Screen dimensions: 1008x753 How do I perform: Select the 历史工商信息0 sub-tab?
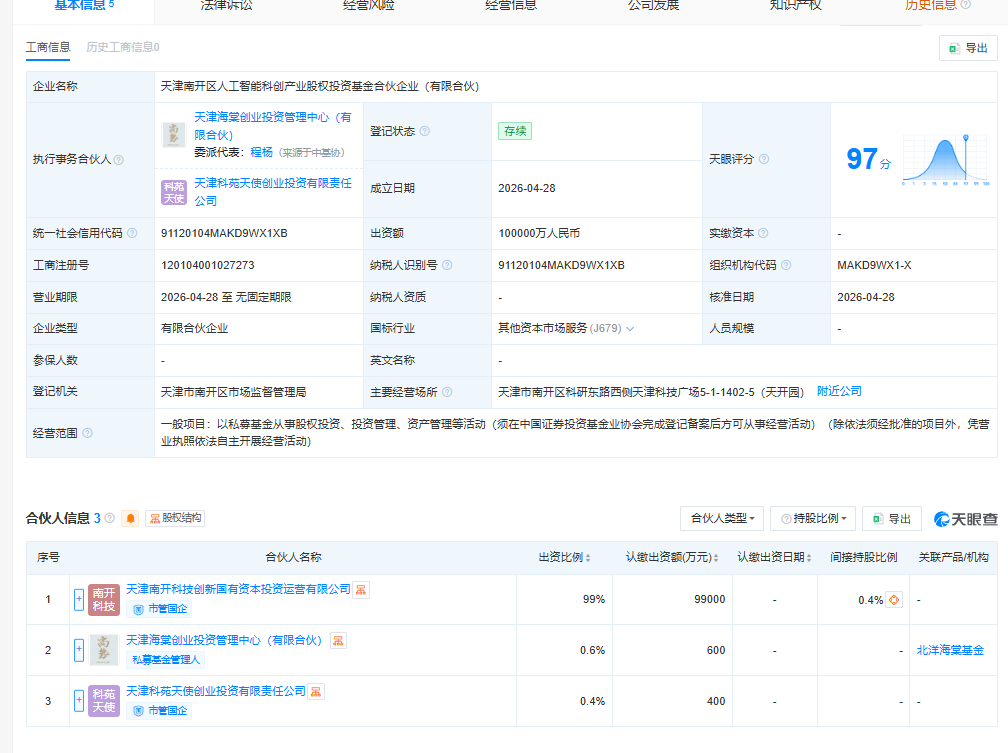point(123,47)
